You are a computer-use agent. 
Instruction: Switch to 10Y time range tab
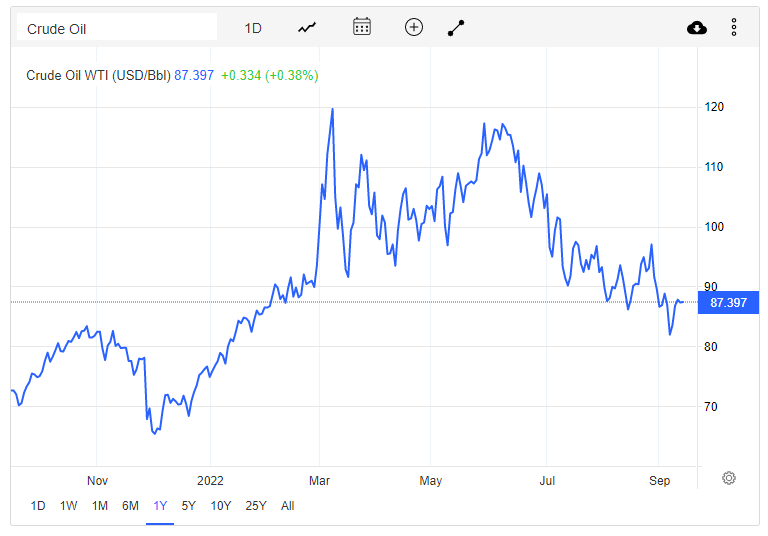point(220,506)
